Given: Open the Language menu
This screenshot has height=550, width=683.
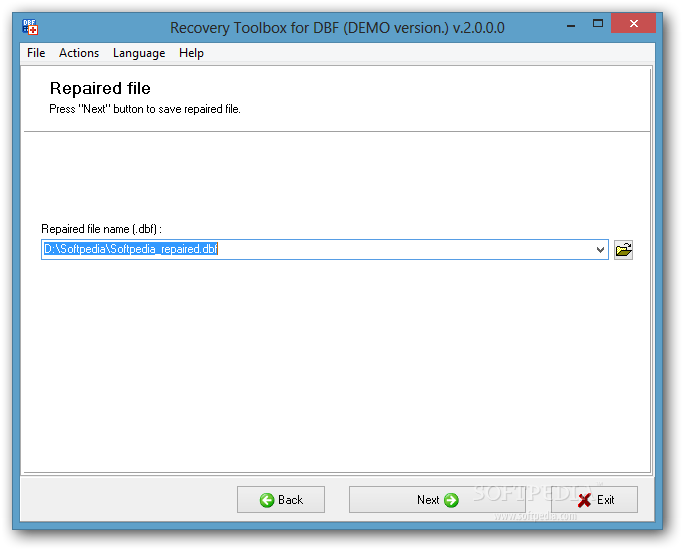Looking at the screenshot, I should (x=139, y=53).
